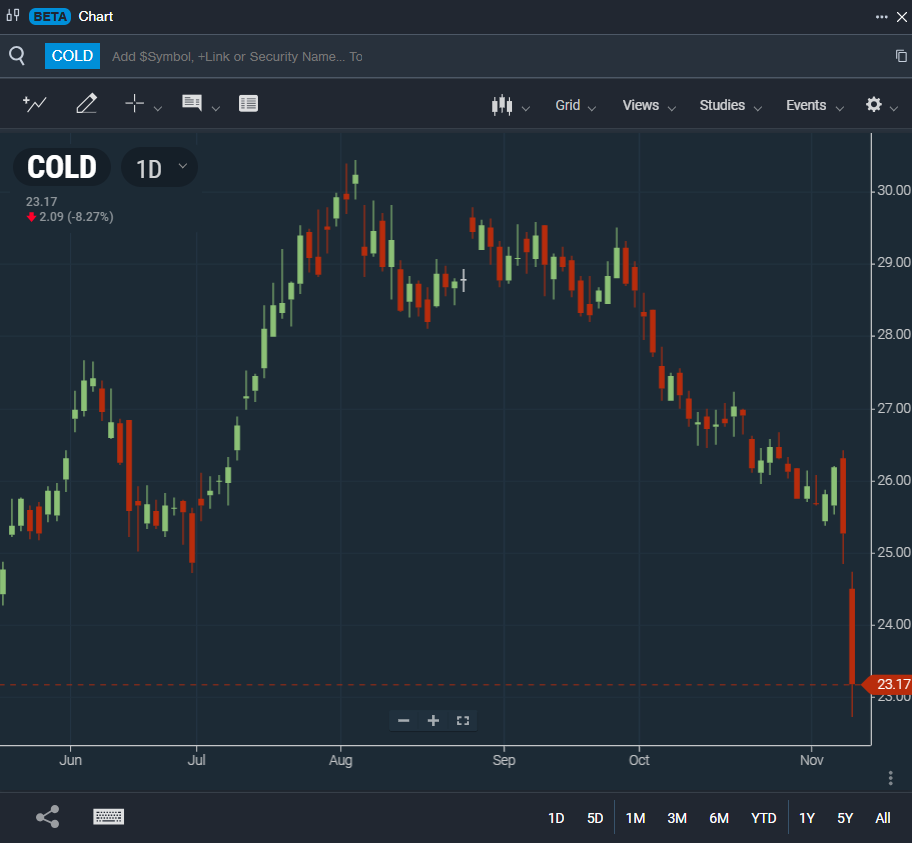
Task: Show the data table view icon
Action: 249,104
